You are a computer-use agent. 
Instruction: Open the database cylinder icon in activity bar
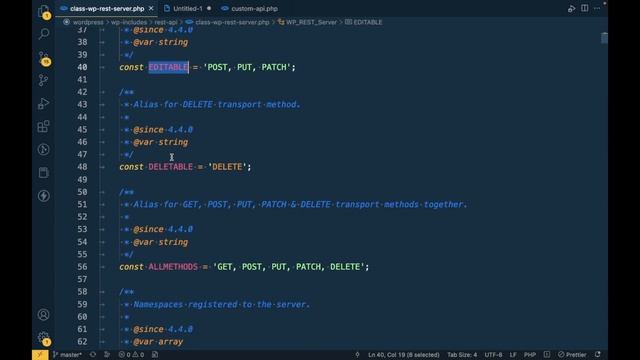(x=43, y=173)
